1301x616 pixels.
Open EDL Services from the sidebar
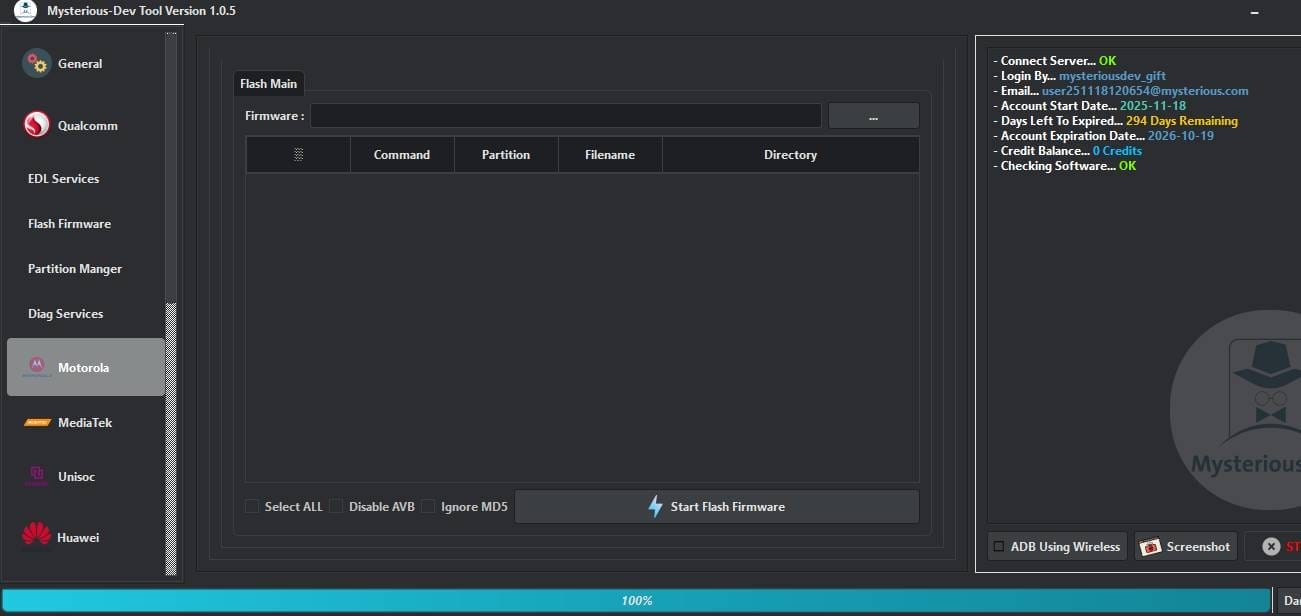click(63, 178)
